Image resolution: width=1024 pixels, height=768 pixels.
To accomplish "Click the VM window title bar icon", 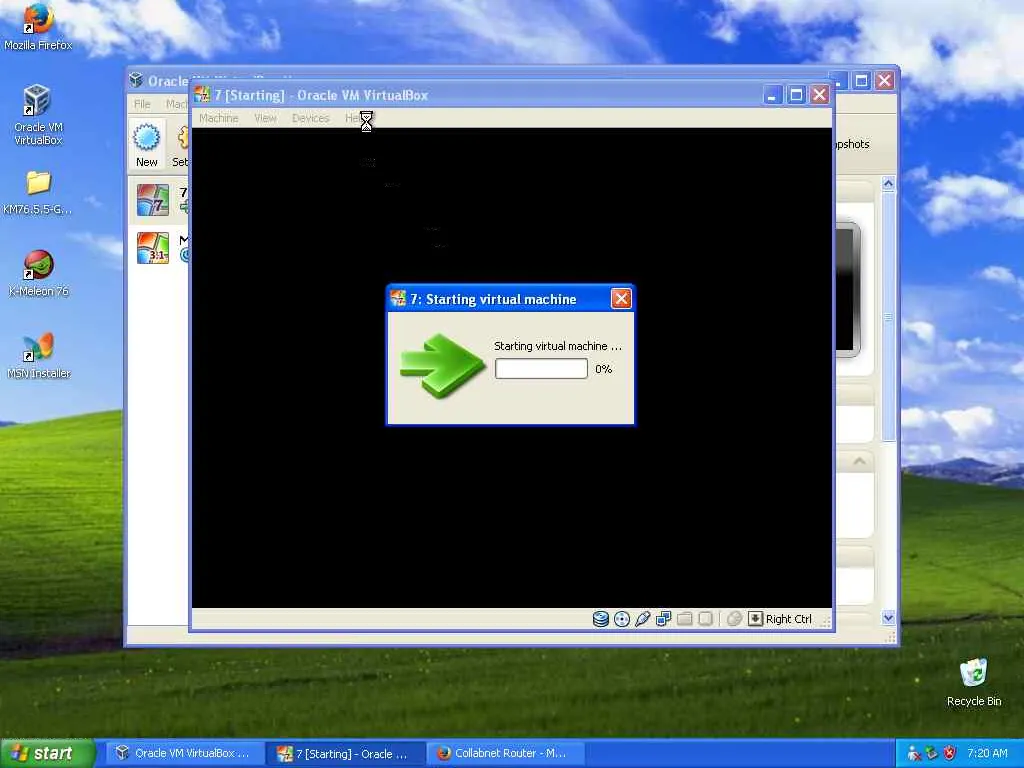I will 202,95.
